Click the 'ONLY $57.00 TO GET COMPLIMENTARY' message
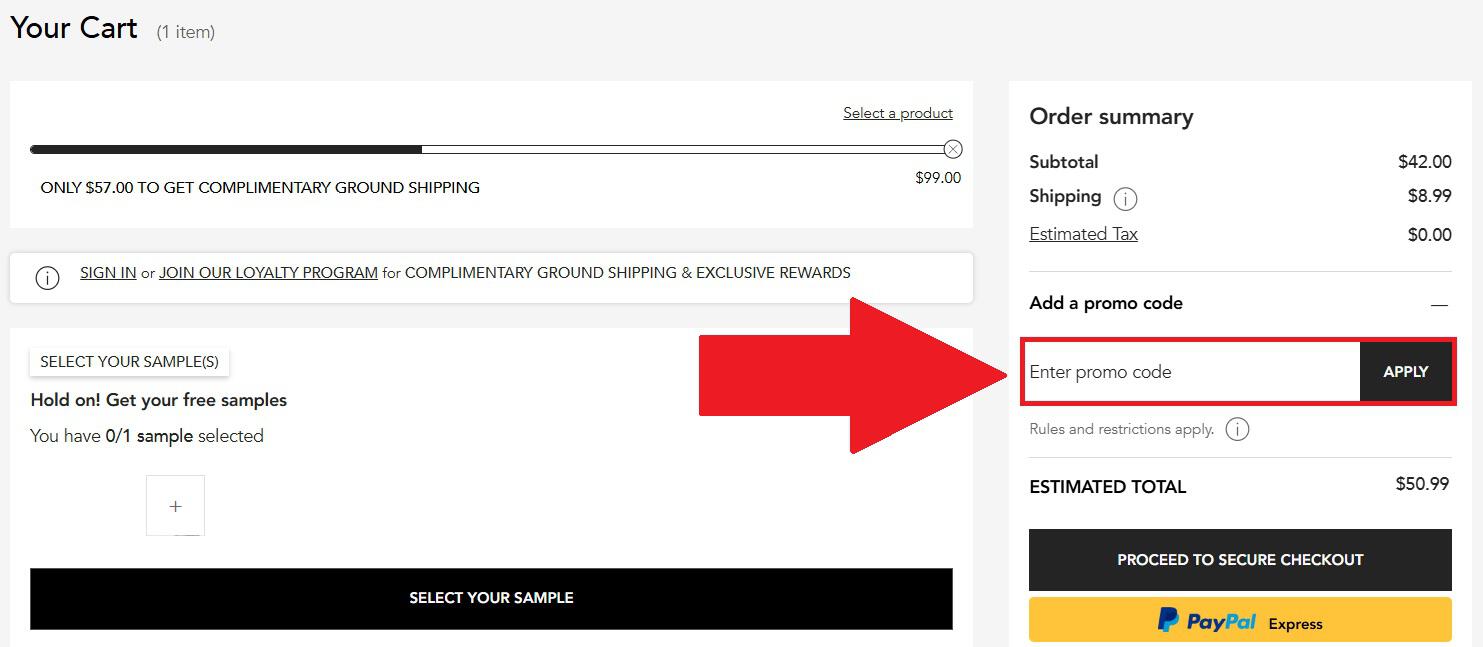Screen dimensions: 1483x647 pos(260,188)
